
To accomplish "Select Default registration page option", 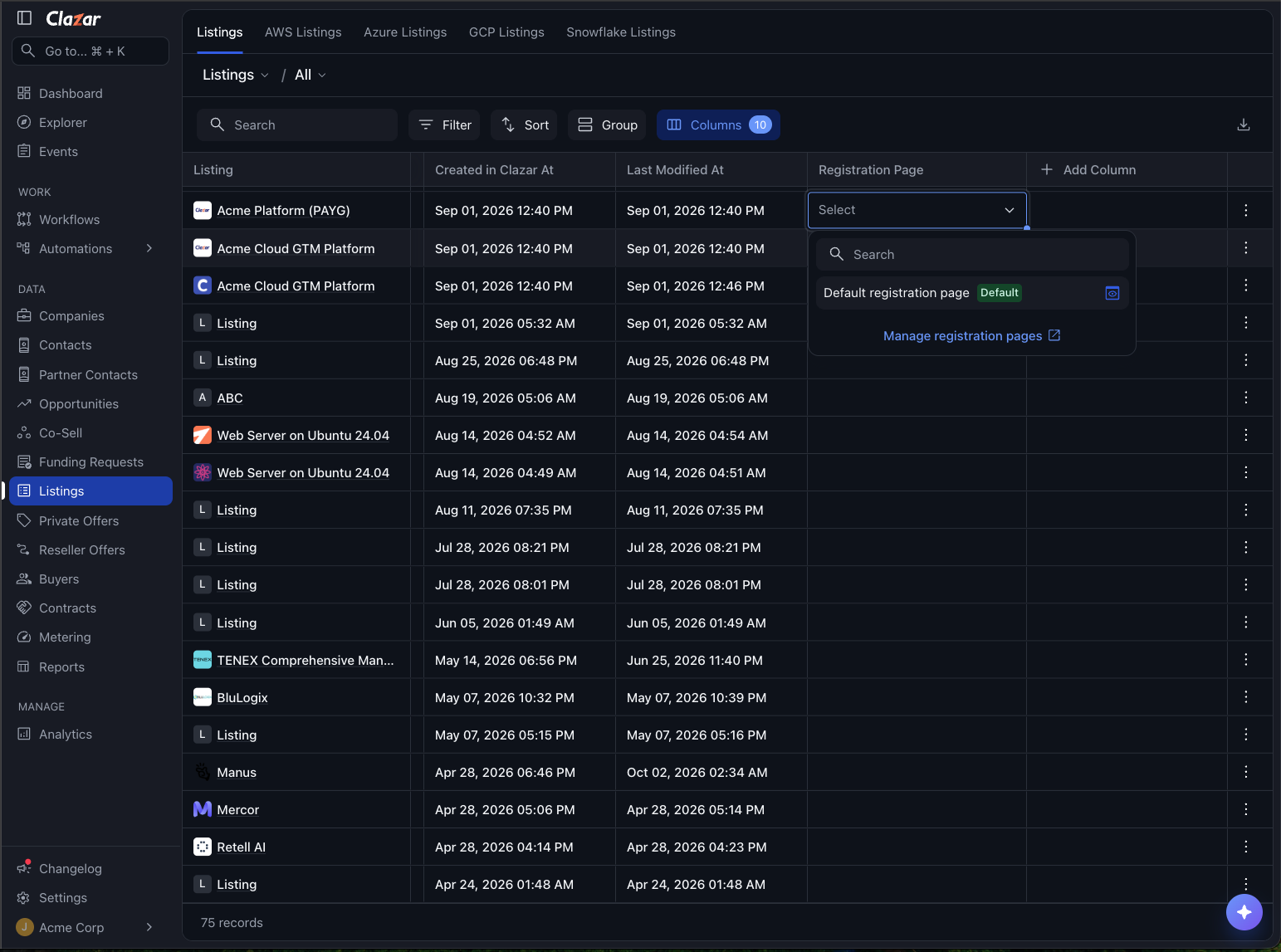I will click(x=972, y=293).
